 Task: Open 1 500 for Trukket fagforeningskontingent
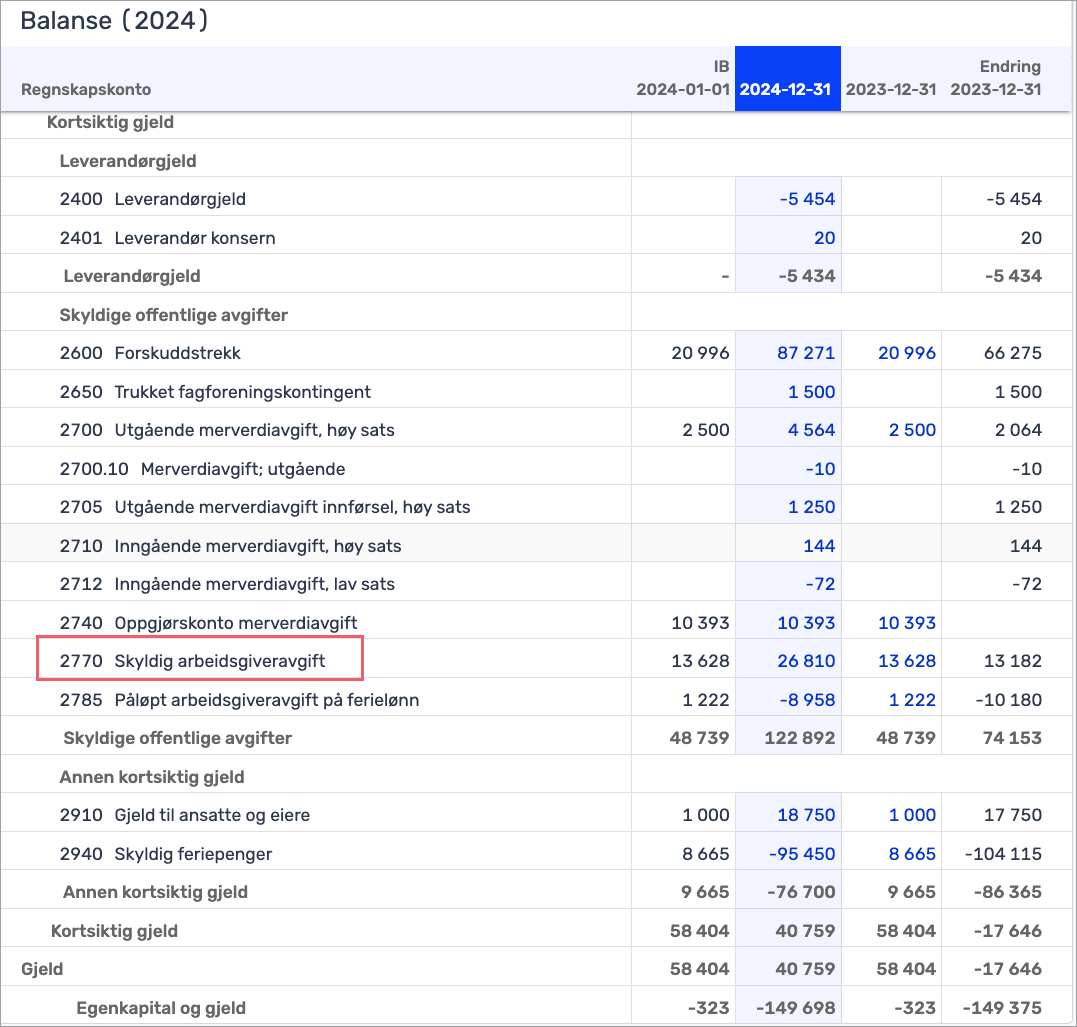point(811,392)
